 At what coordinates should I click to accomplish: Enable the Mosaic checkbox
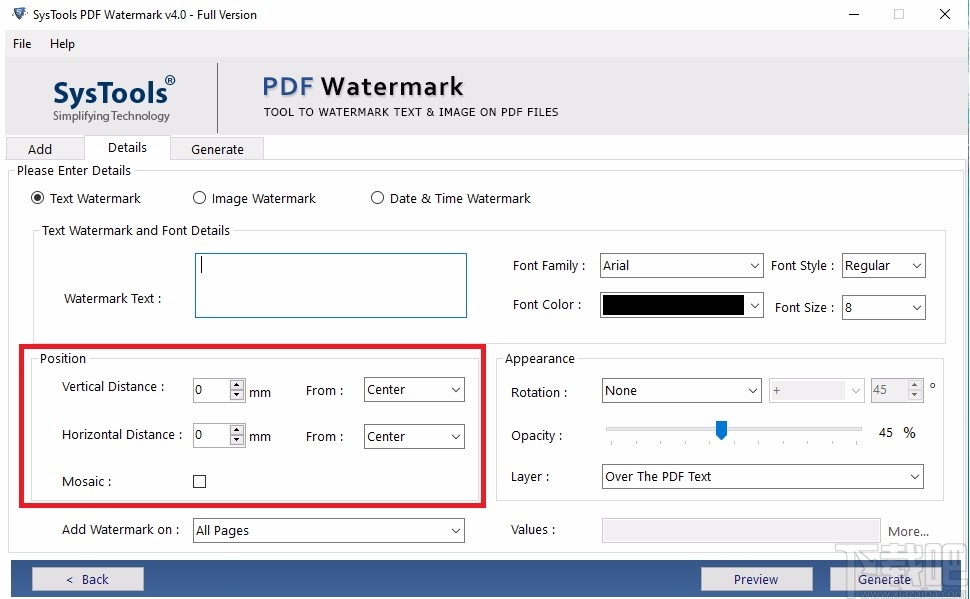198,481
